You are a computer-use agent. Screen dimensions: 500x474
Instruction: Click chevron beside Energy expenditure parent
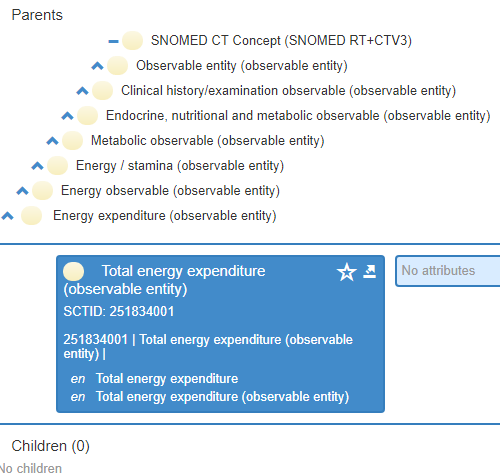(7, 216)
